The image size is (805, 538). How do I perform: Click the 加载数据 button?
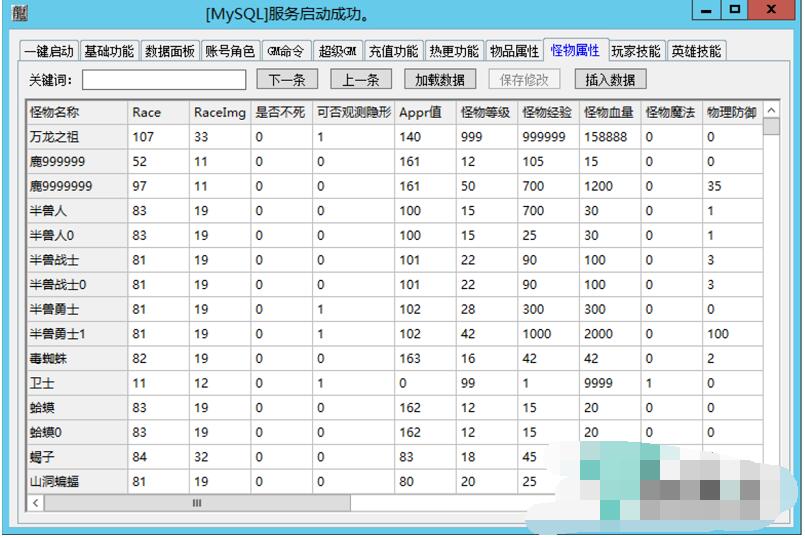(x=440, y=80)
